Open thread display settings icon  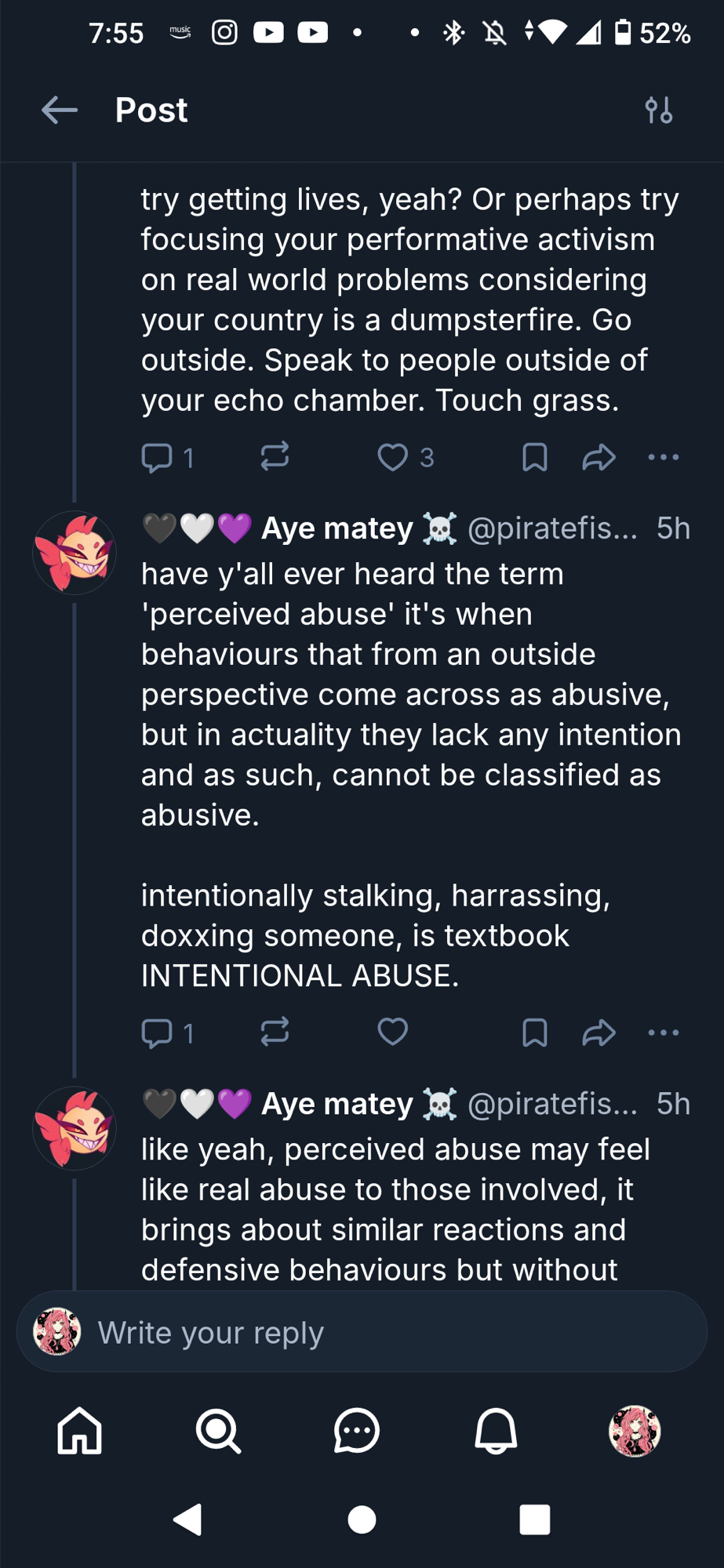tap(659, 110)
